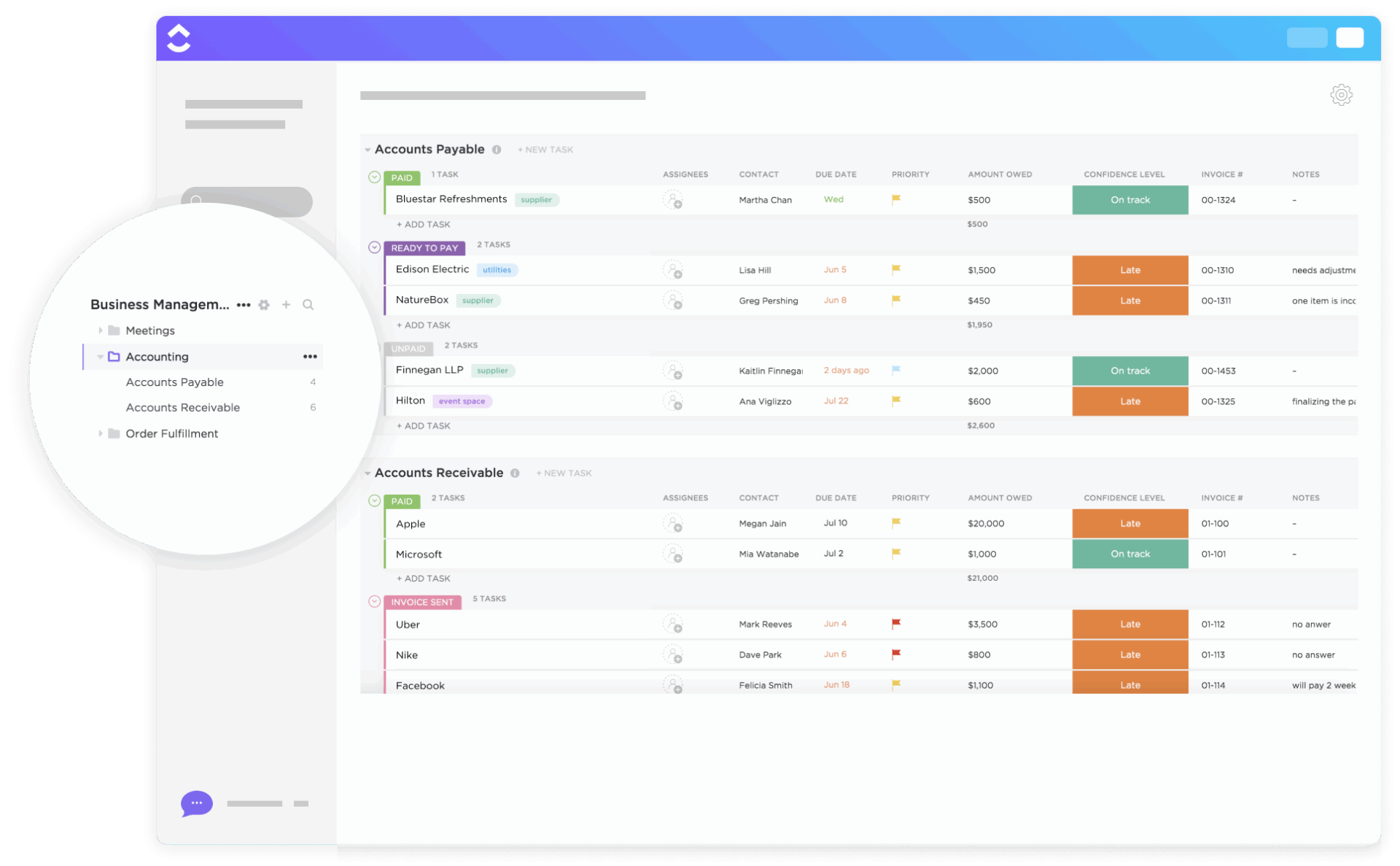Toggle the blue priority flag on Finnegan LLP
This screenshot has height=866, width=1400.
click(895, 370)
